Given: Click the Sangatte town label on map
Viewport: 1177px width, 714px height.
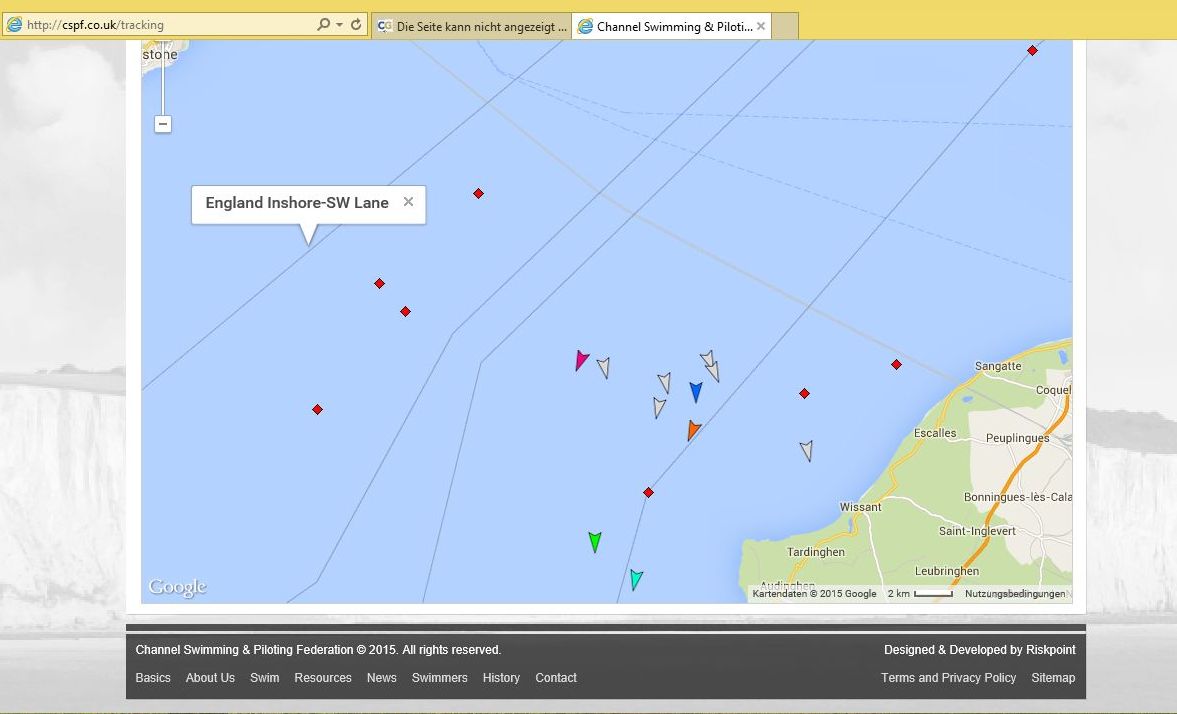Looking at the screenshot, I should (x=998, y=366).
